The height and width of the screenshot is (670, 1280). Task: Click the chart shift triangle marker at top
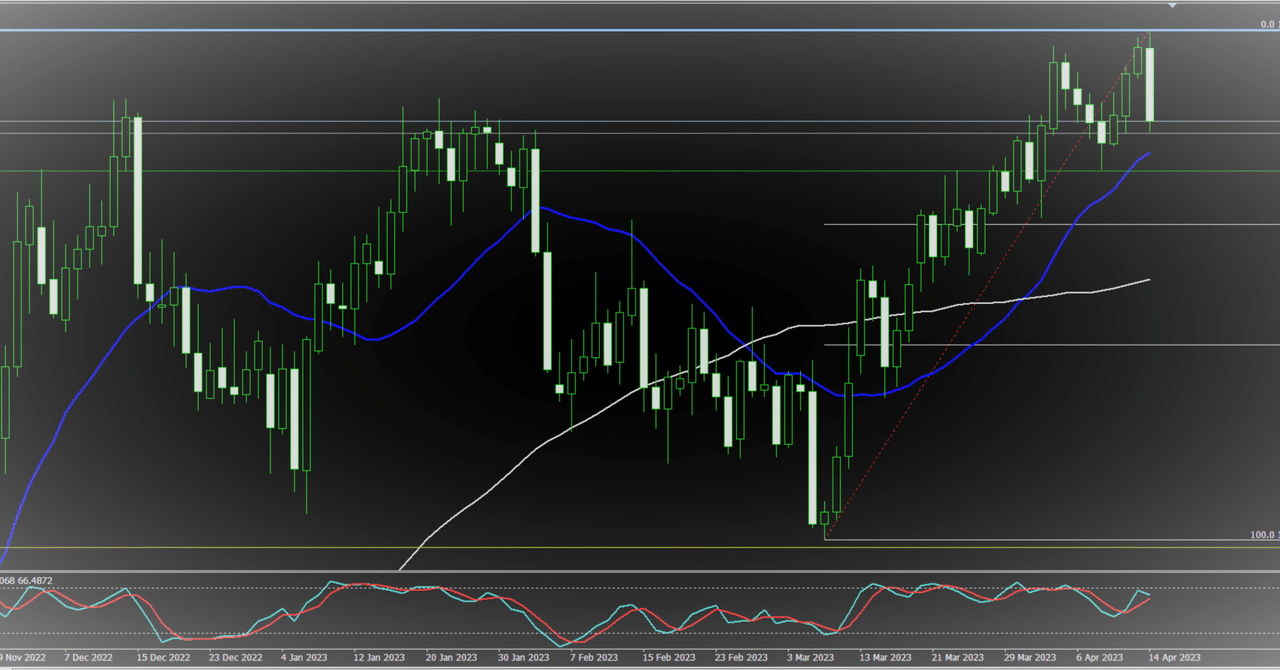[x=1173, y=5]
